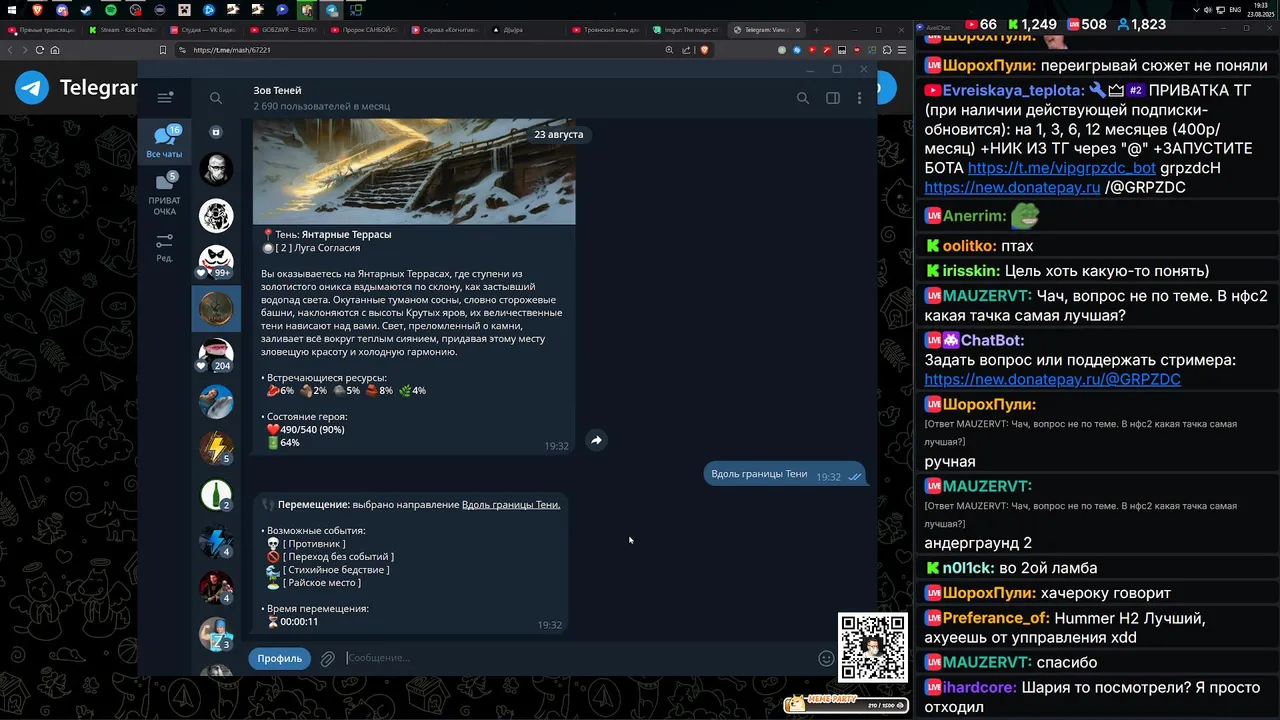
Task: Bookmark this page in browser
Action: 162,50
